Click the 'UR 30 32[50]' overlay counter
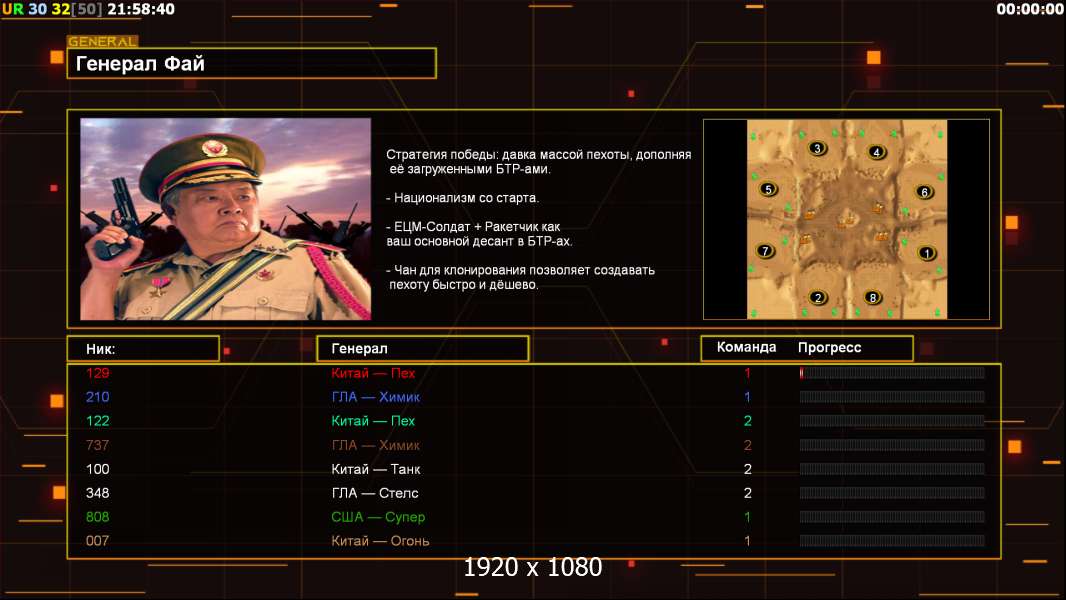The width and height of the screenshot is (1066, 600). point(52,9)
